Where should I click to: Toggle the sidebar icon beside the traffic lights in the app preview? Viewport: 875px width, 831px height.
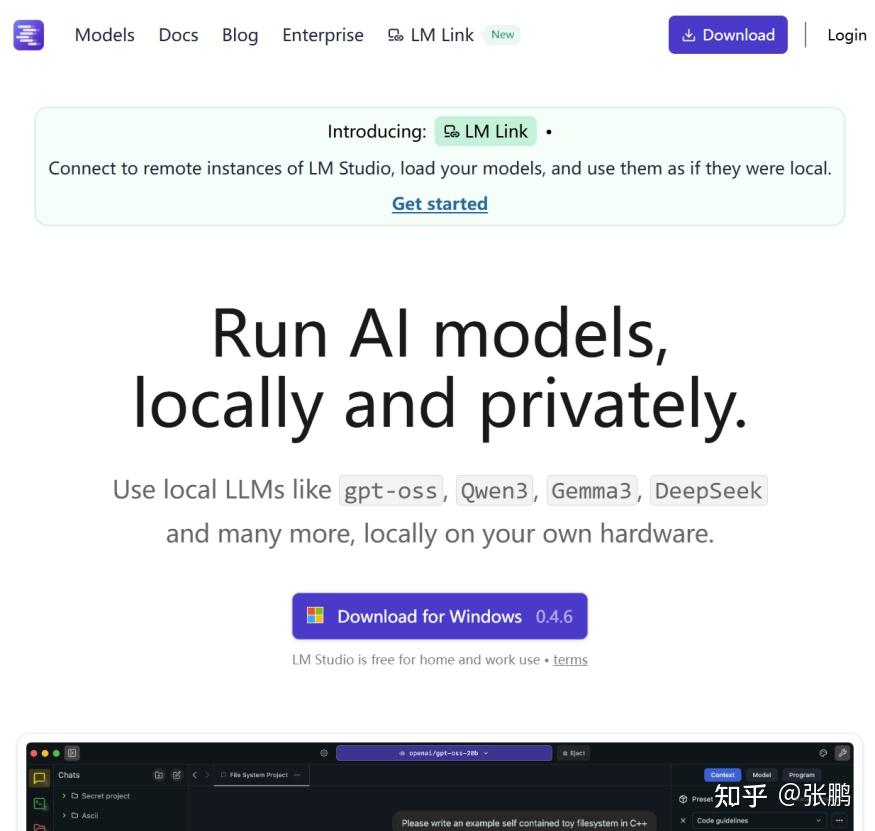[72, 753]
